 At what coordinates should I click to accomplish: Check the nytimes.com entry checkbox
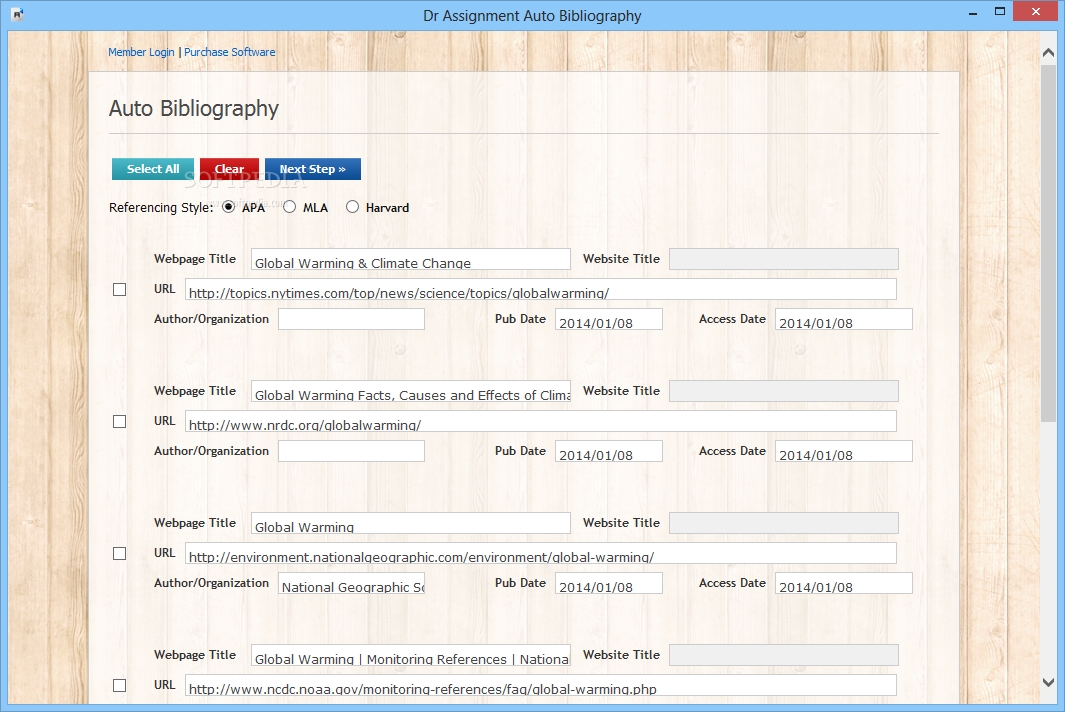coord(120,289)
